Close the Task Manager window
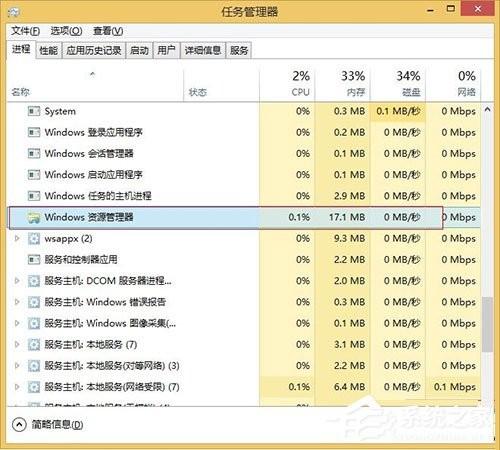 478,9
